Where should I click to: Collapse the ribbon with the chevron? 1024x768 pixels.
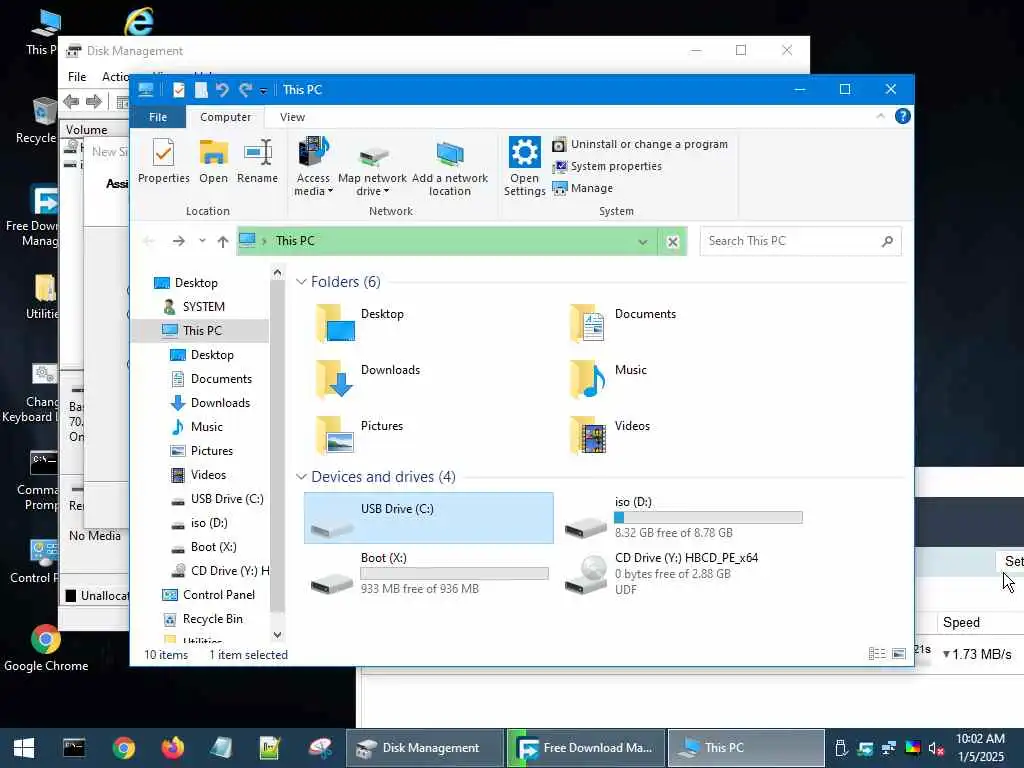[x=880, y=116]
